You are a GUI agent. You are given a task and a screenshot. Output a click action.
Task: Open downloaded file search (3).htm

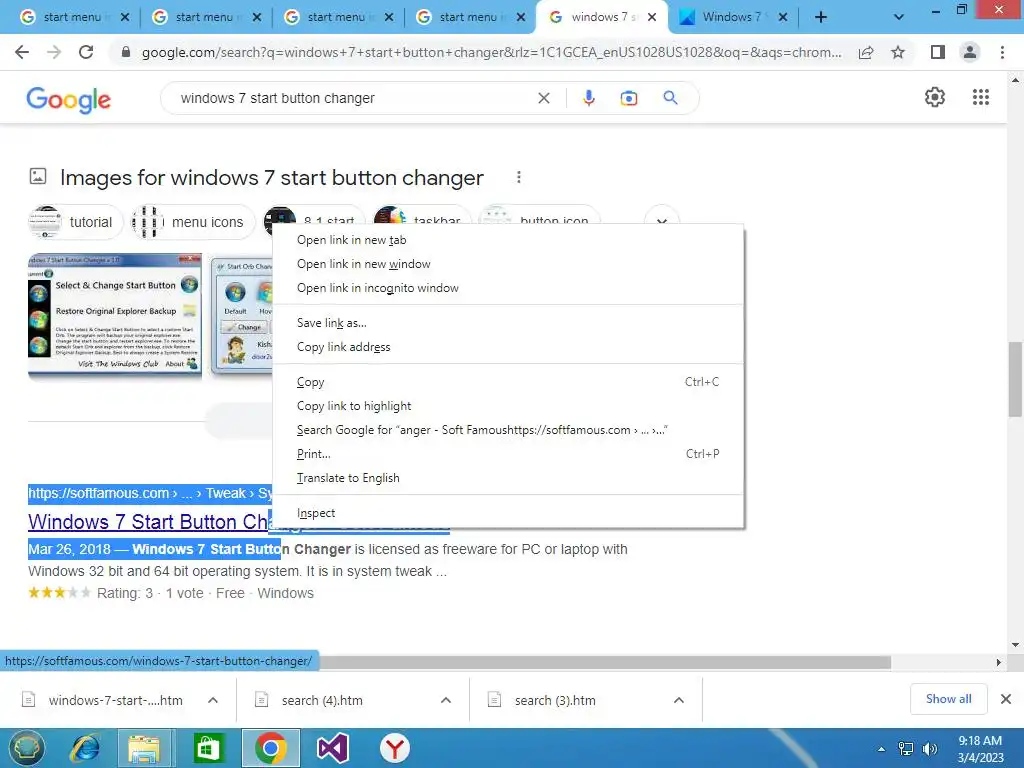click(554, 700)
